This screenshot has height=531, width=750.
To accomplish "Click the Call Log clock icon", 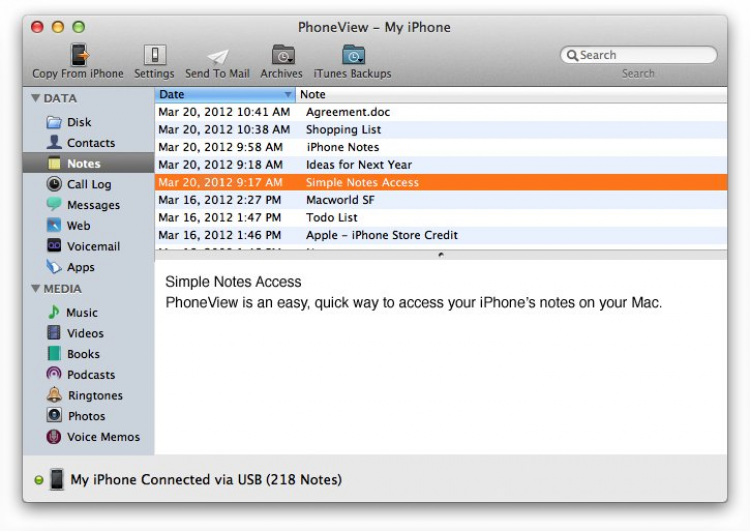I will [54, 184].
